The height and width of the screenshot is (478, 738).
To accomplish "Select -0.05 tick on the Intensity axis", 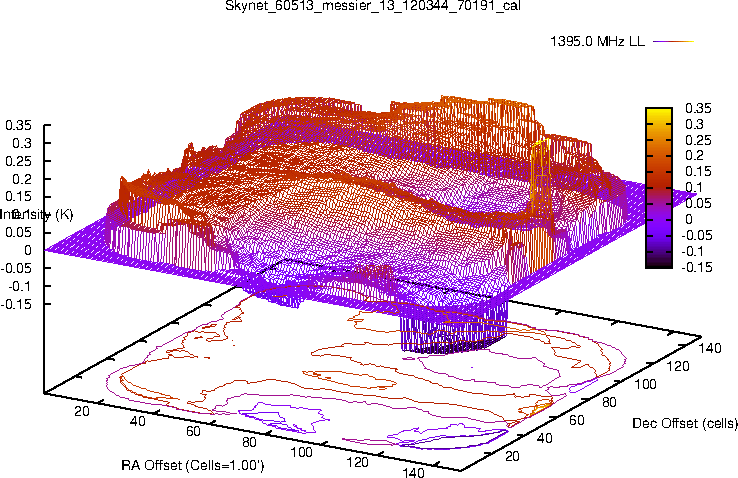I will tap(16, 268).
